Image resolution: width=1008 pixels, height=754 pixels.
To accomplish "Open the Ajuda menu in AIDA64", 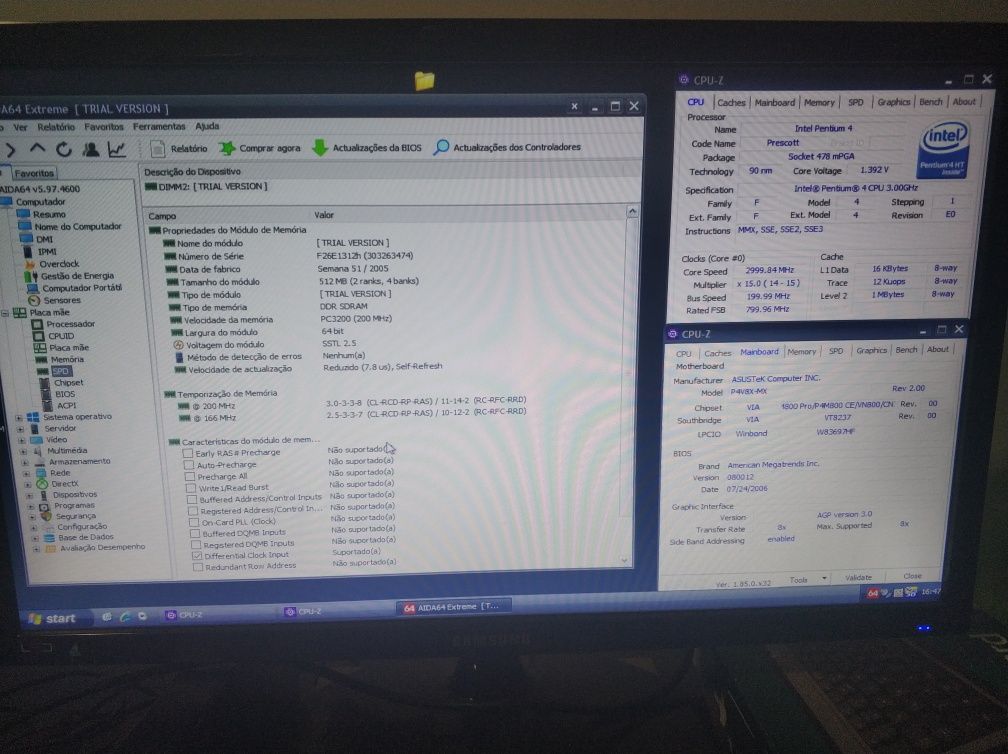I will pyautogui.click(x=207, y=126).
